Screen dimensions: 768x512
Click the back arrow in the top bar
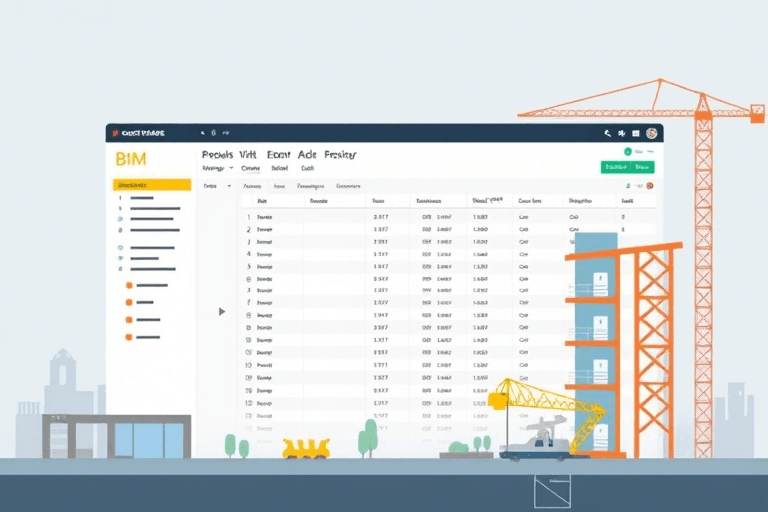point(203,133)
